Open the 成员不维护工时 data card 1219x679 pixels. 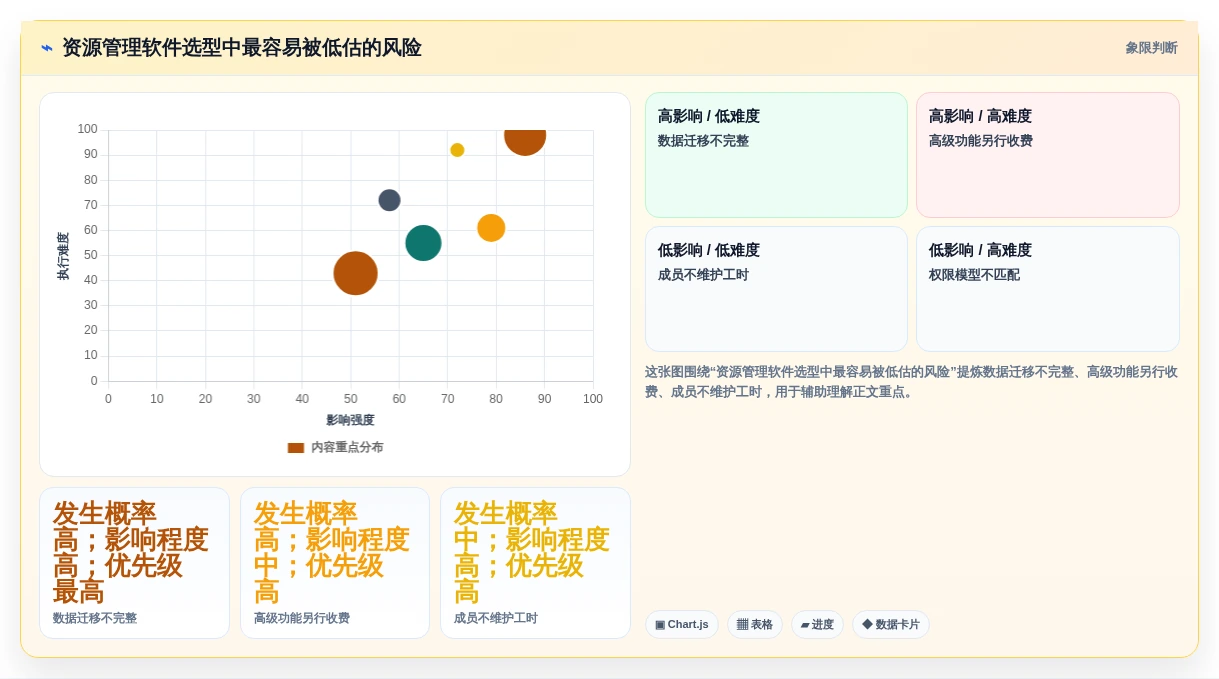click(535, 563)
